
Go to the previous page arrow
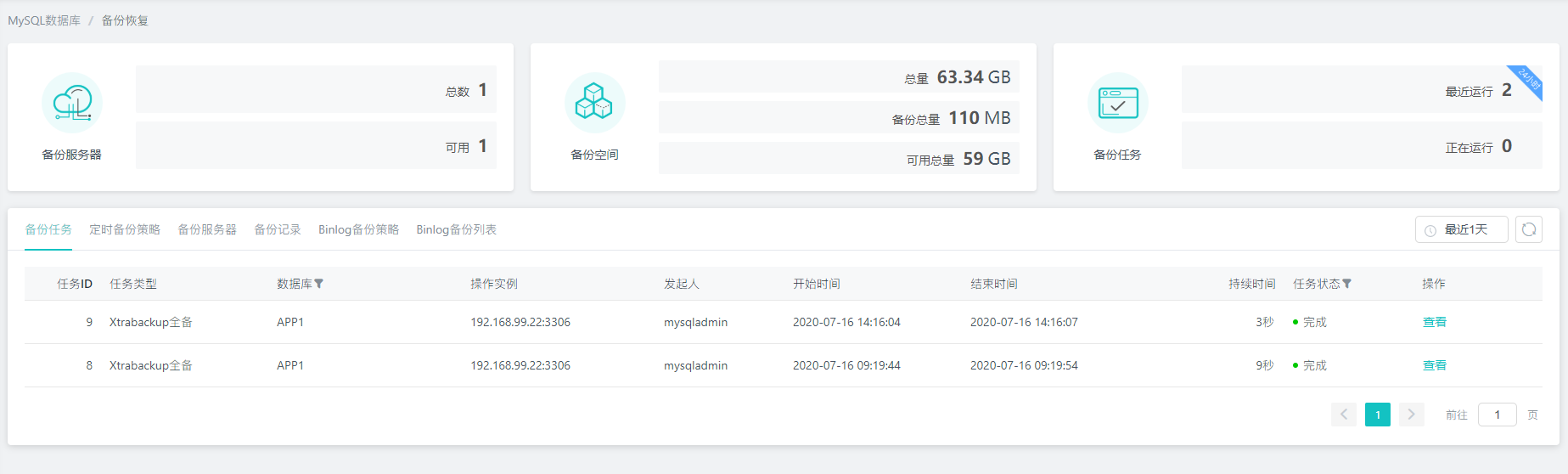coord(1343,415)
